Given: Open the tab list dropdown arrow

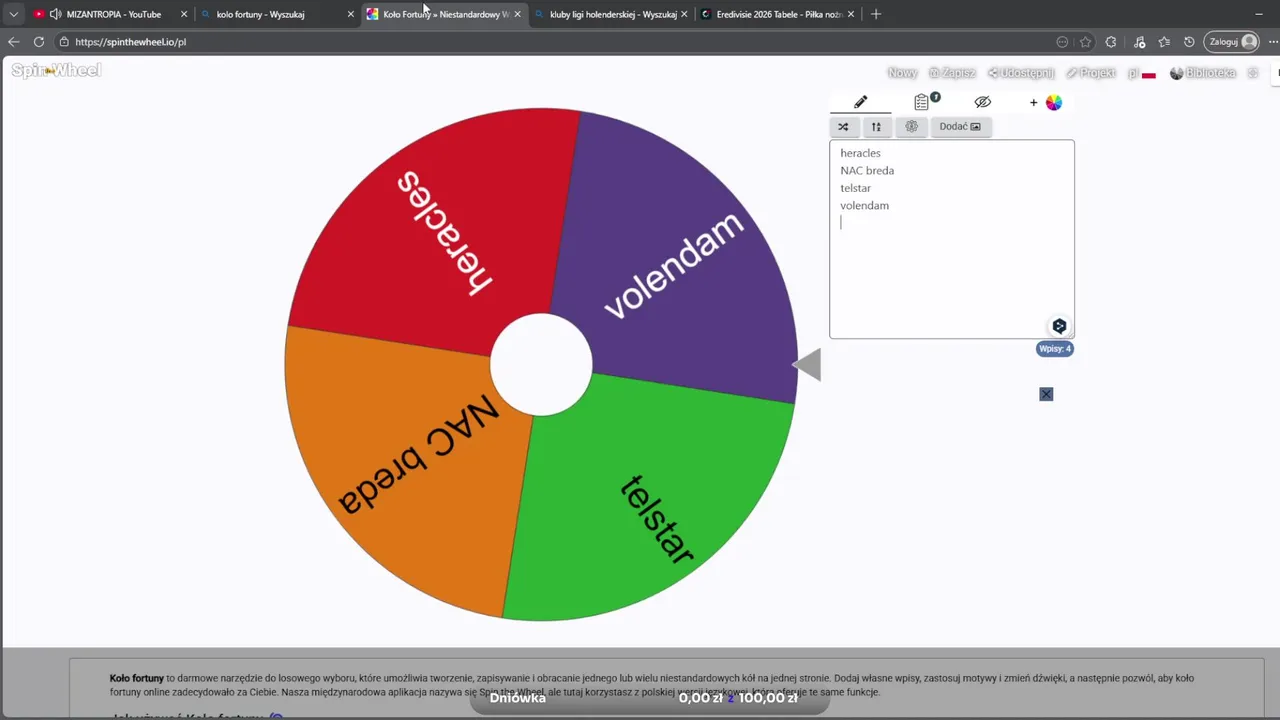Looking at the screenshot, I should [13, 14].
